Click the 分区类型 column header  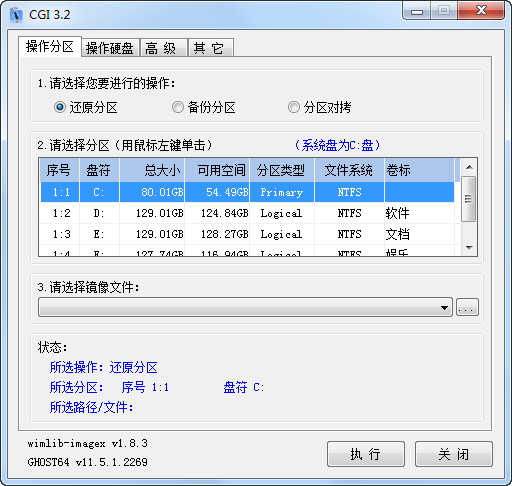pos(282,170)
